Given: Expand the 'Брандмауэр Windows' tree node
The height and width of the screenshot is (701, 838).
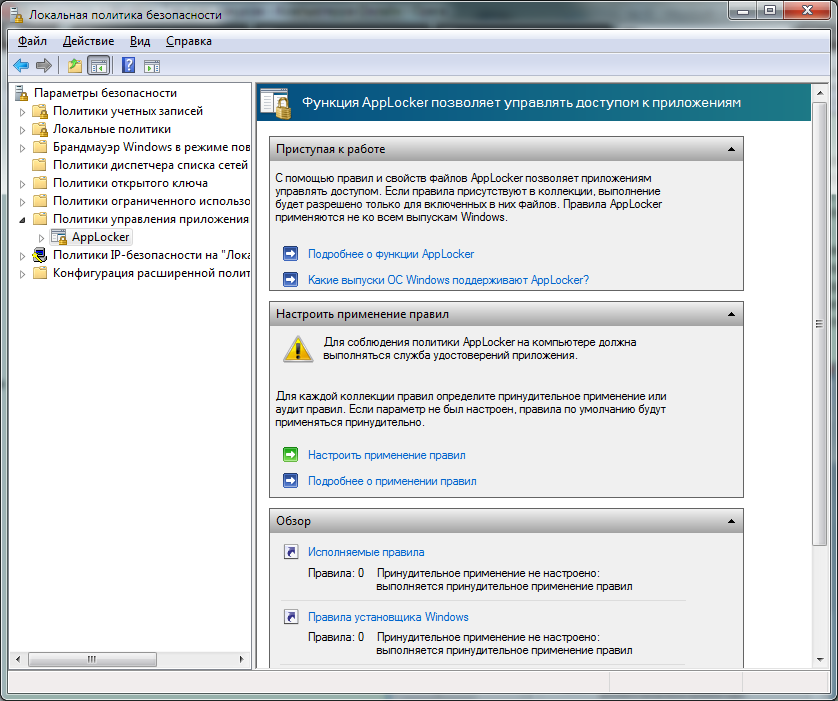Looking at the screenshot, I should click(x=22, y=147).
